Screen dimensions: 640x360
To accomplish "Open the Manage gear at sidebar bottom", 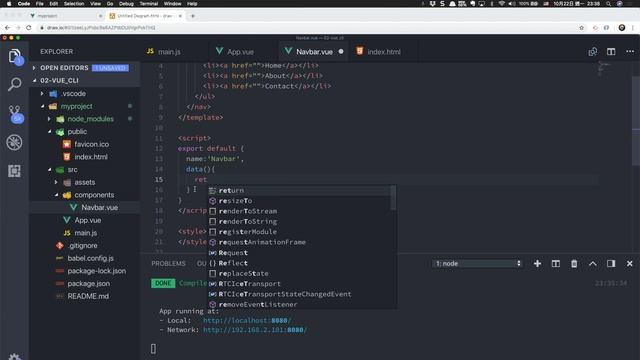I will [x=14, y=357].
